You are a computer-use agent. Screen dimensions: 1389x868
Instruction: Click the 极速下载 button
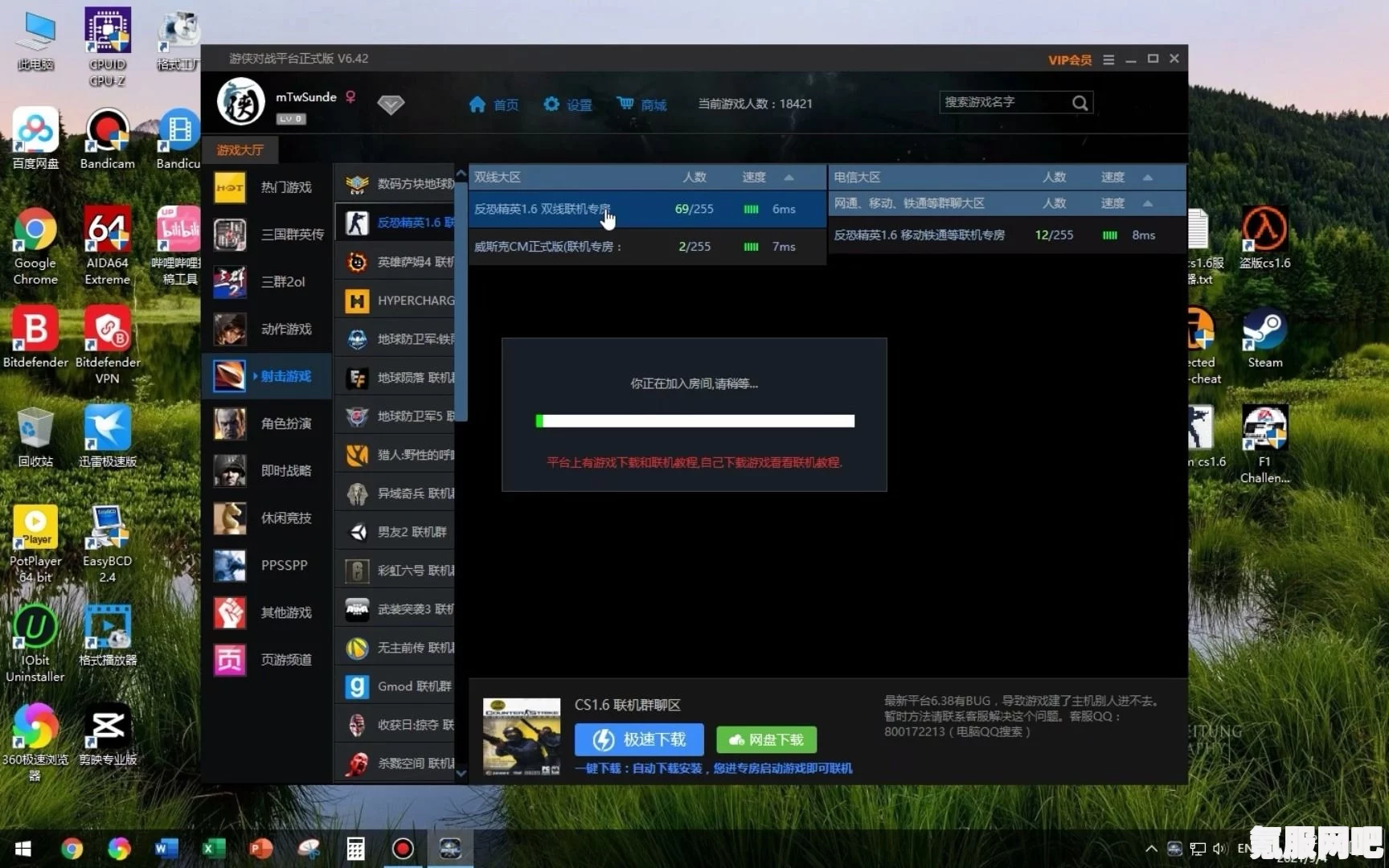click(639, 739)
